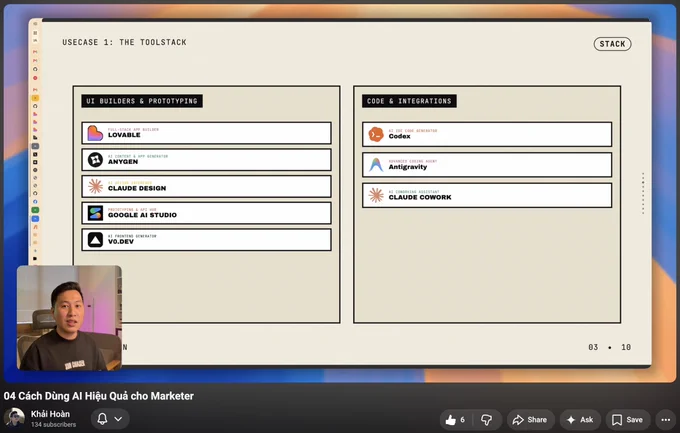Click the UI BUILDERS & PROTOTYPING header label
This screenshot has height=433, width=680.
[142, 101]
